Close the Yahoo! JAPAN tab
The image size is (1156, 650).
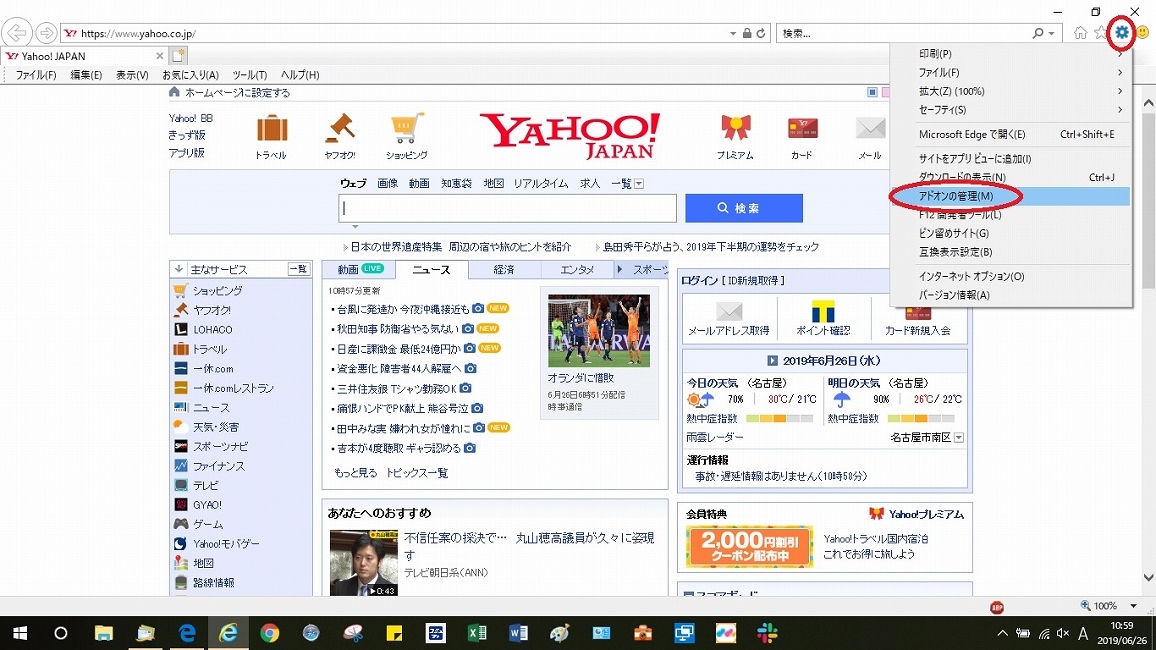click(x=159, y=56)
